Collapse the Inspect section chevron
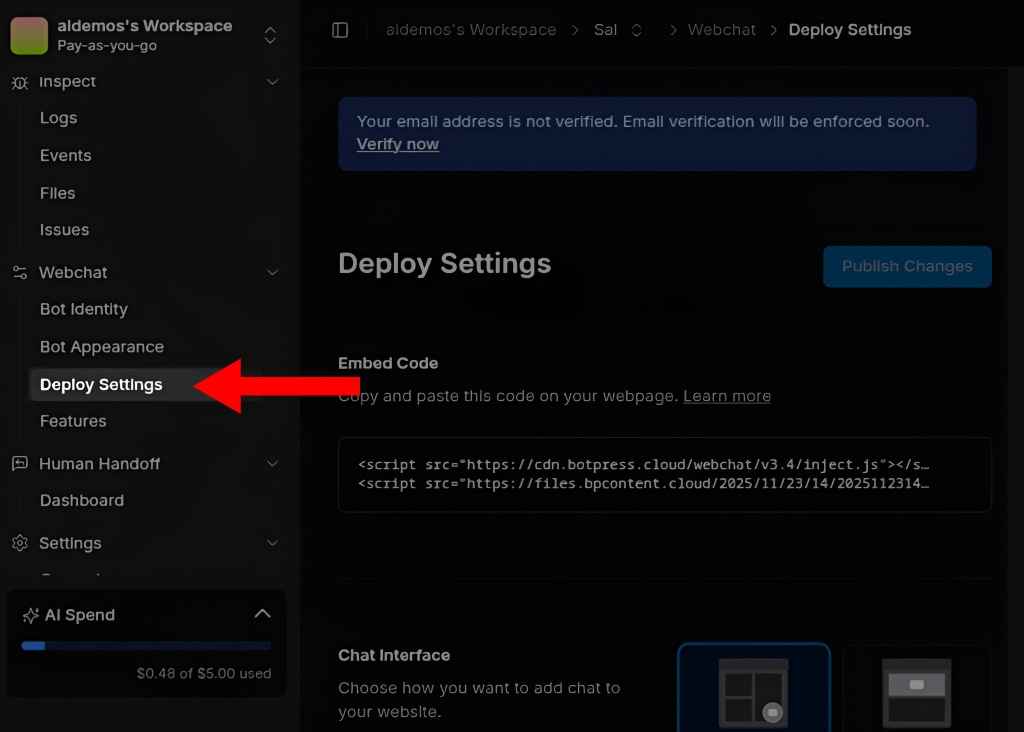Image resolution: width=1024 pixels, height=732 pixels. [x=272, y=82]
